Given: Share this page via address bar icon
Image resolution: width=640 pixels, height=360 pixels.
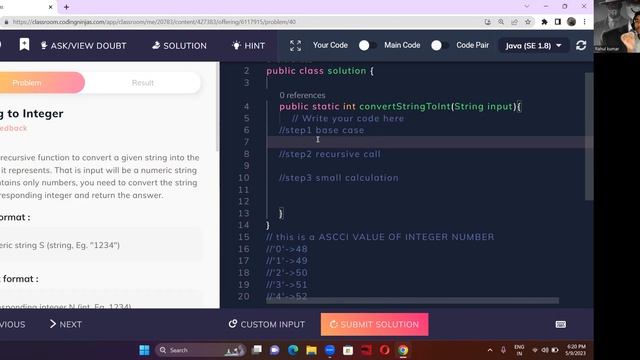Looking at the screenshot, I should pyautogui.click(x=514, y=22).
